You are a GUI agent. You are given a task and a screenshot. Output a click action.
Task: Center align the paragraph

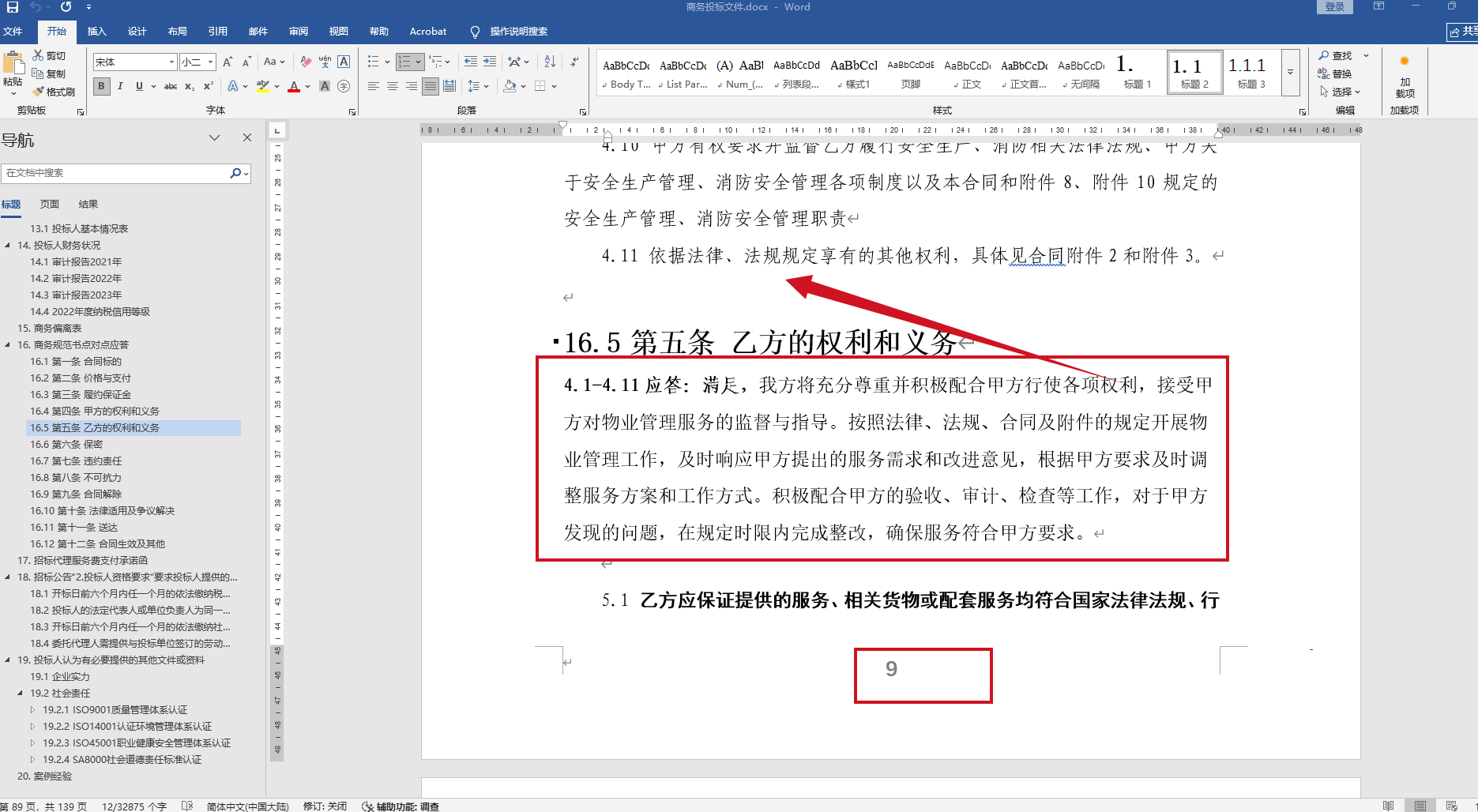coord(392,86)
